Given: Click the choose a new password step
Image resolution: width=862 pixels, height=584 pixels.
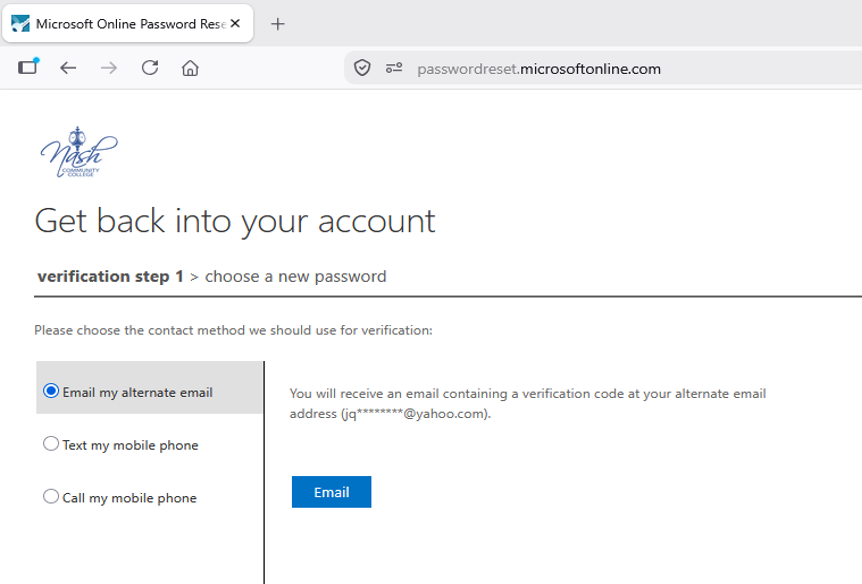Looking at the screenshot, I should pos(296,276).
